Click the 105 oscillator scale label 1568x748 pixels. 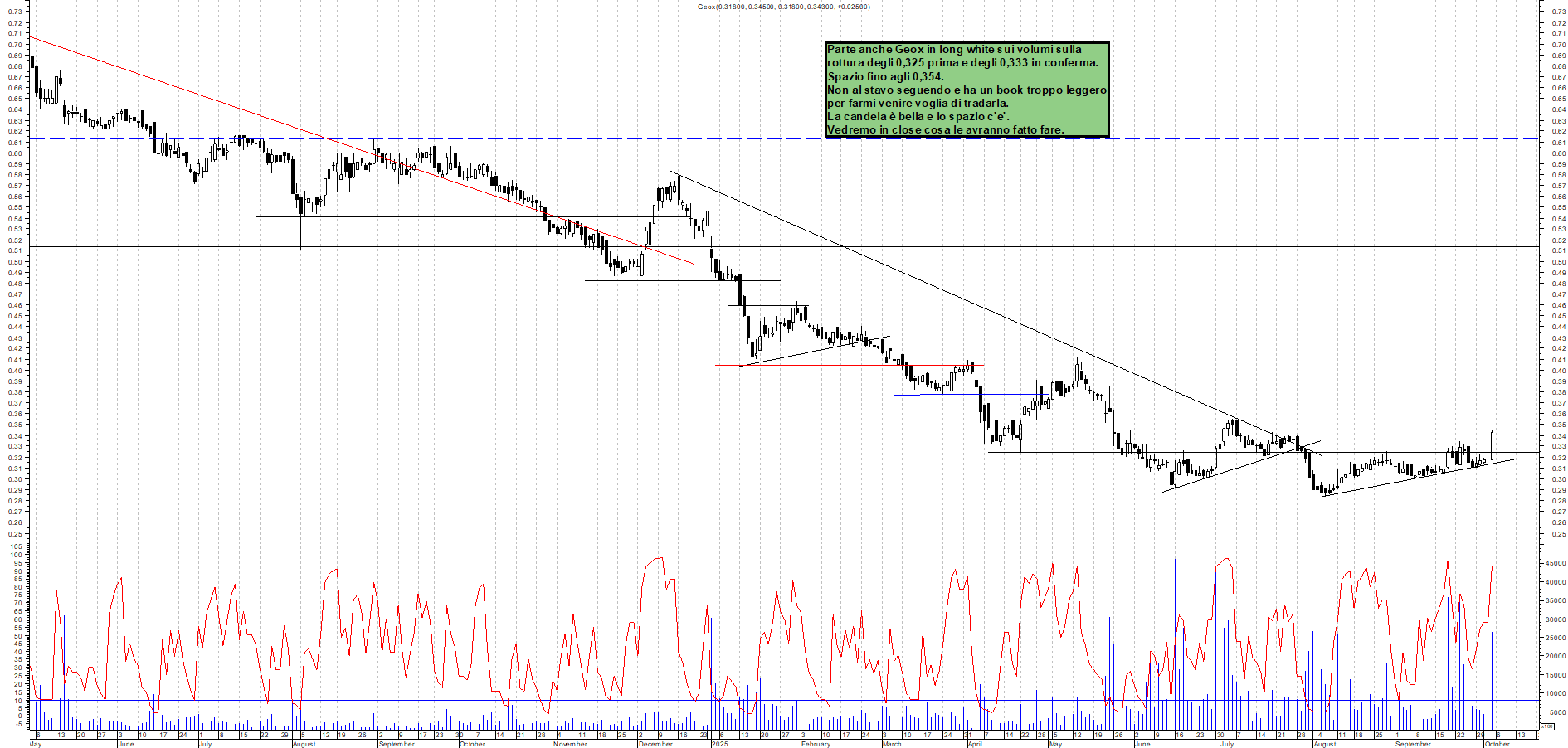(16, 546)
